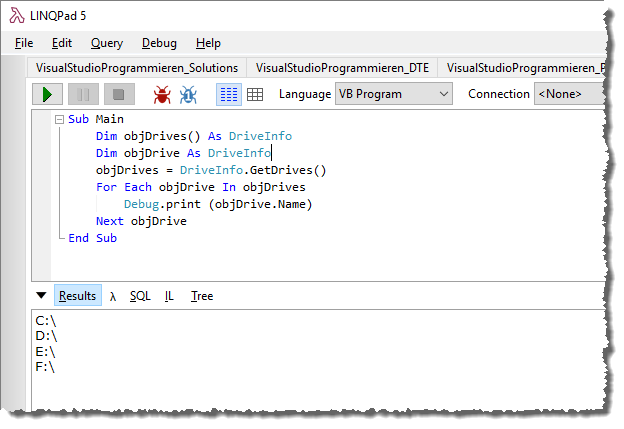624x429 pixels.
Task: Show the SQL output tab
Action: pyautogui.click(x=140, y=296)
